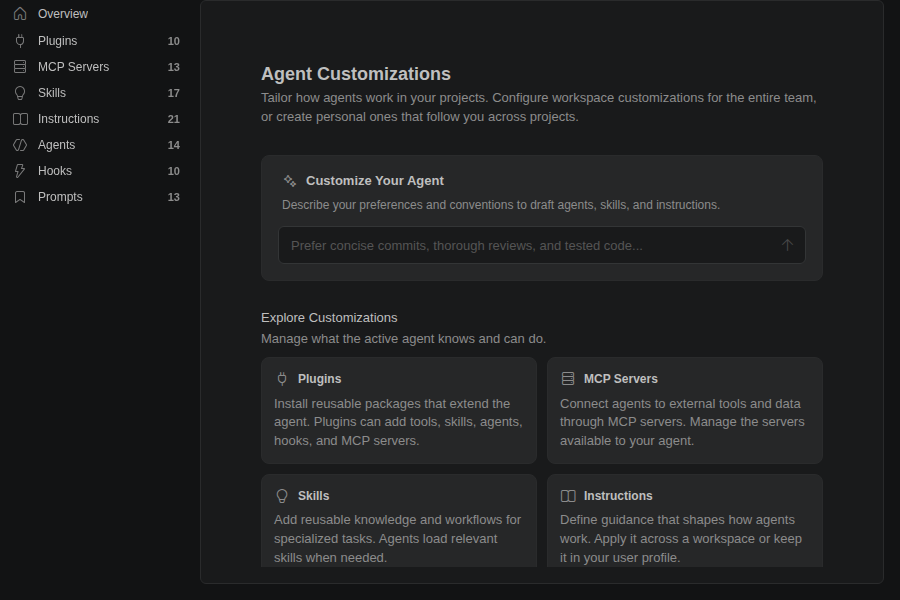Select Prompts entry in sidebar

pos(96,197)
